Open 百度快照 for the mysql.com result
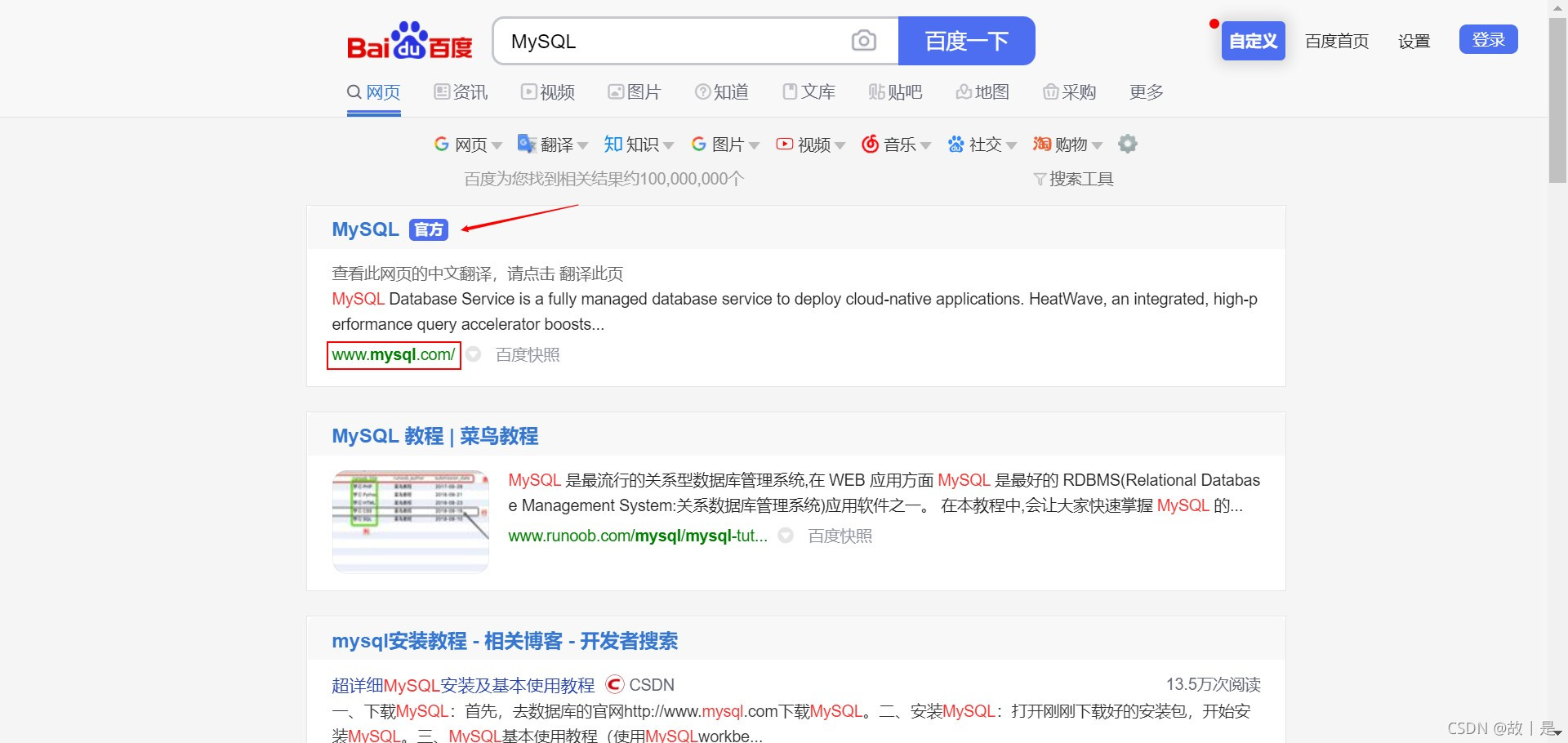Image resolution: width=1568 pixels, height=743 pixels. pyautogui.click(x=528, y=355)
